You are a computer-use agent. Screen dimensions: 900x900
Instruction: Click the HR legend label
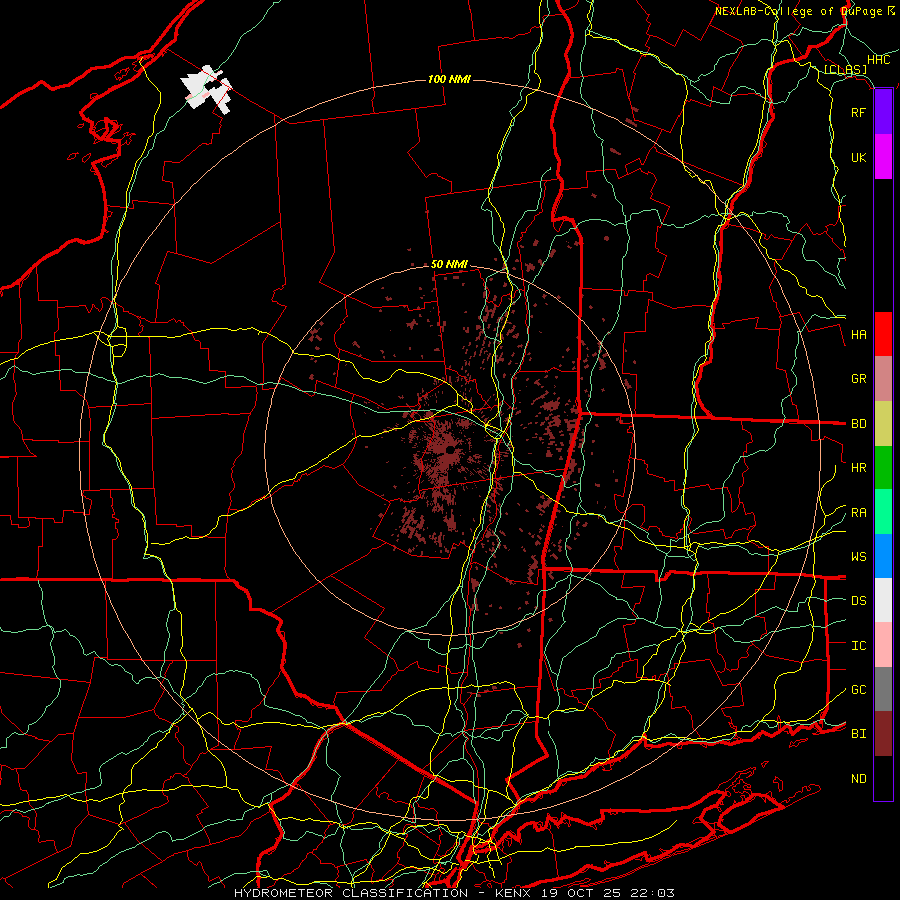point(859,468)
